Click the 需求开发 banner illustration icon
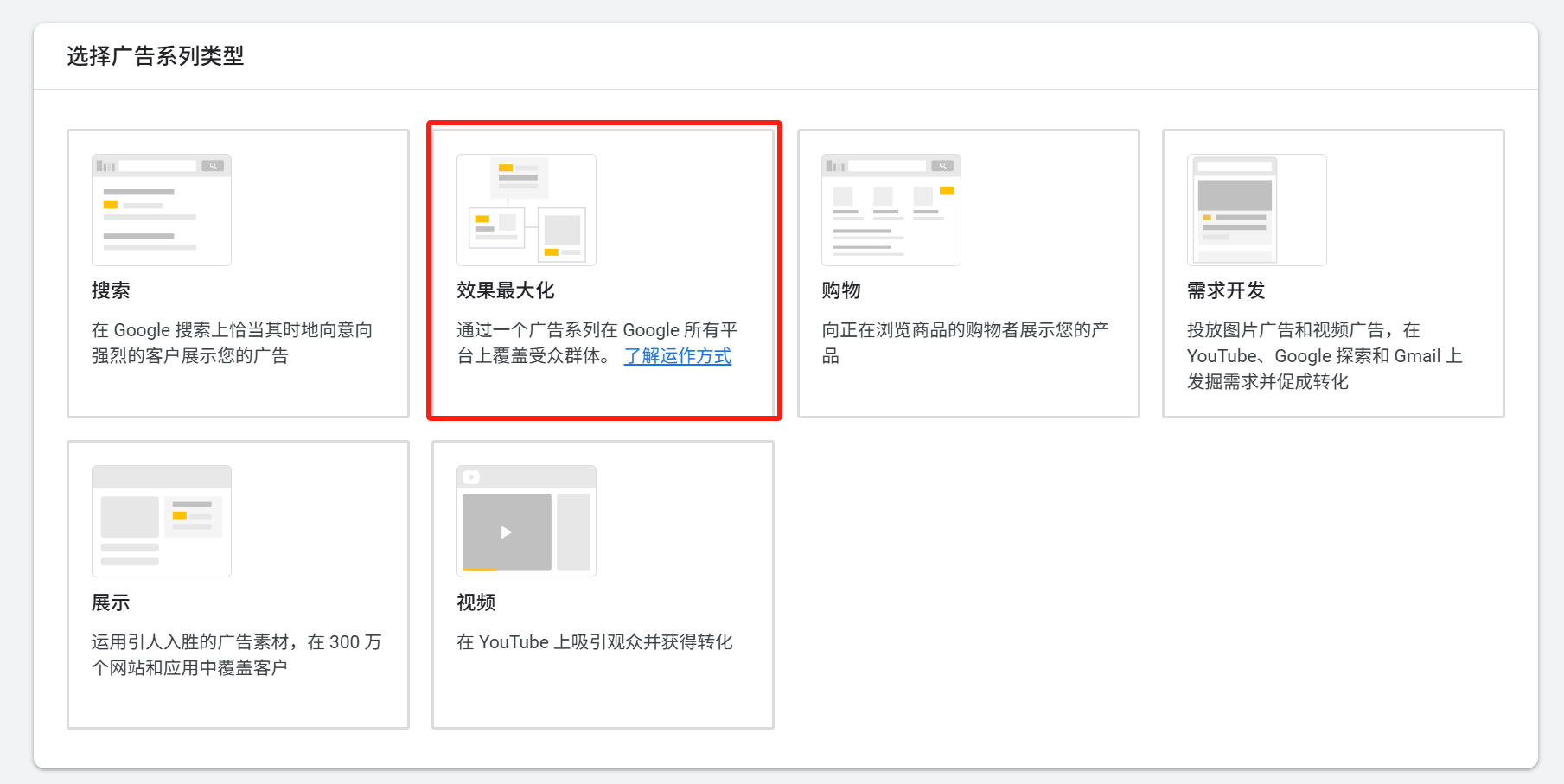 coord(1256,209)
